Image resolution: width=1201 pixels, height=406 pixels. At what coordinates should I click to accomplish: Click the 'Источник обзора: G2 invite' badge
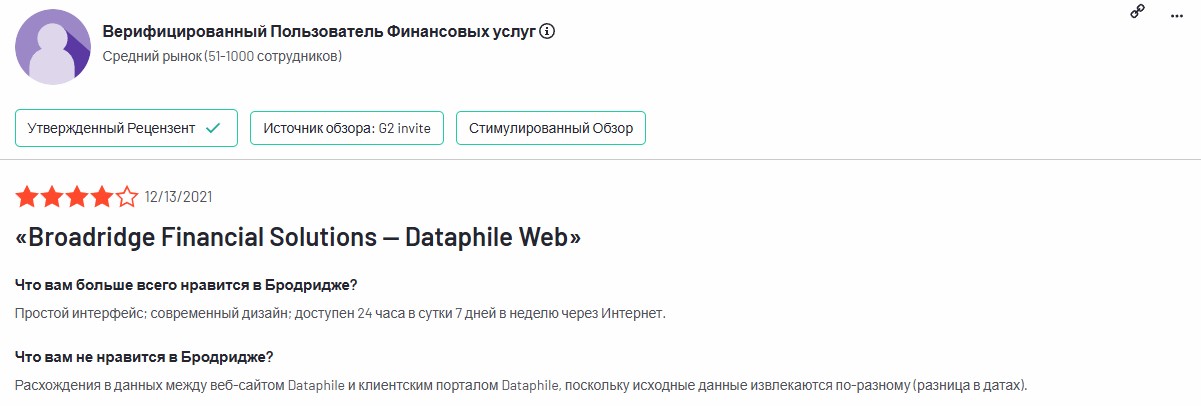[346, 128]
